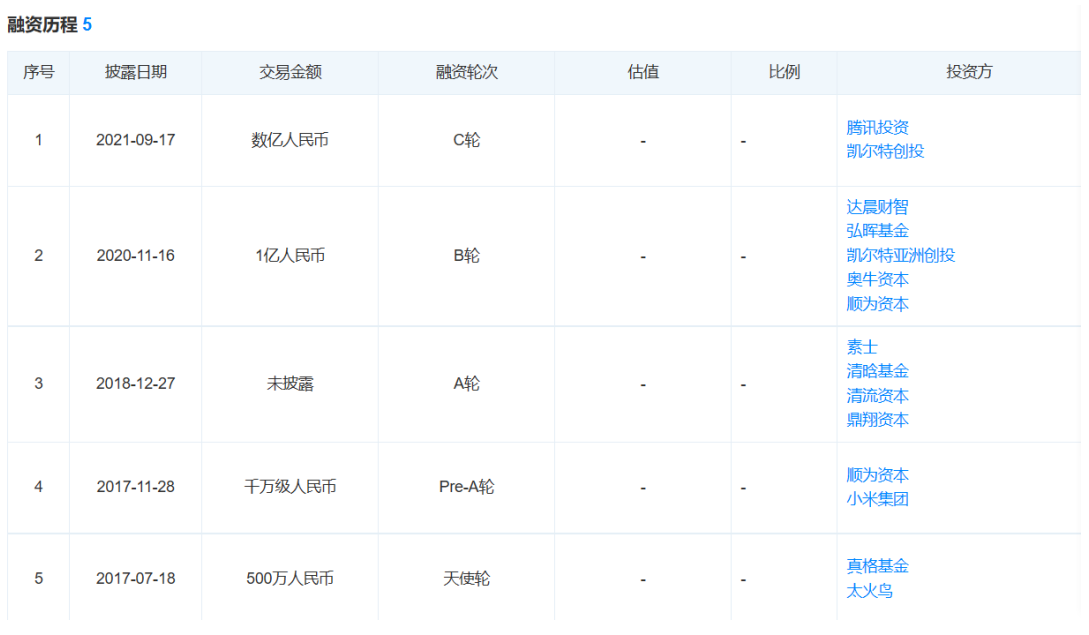The width and height of the screenshot is (1089, 635).
Task: Click the 融资轮次 column header
Action: pos(466,73)
